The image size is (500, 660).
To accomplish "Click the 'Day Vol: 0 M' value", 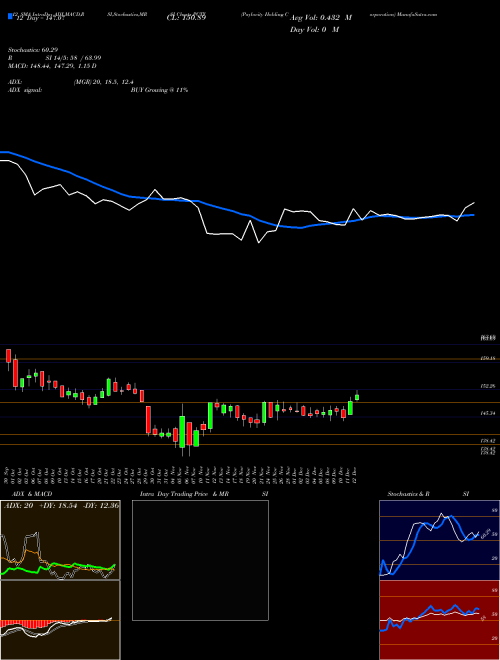I will 314,30.
